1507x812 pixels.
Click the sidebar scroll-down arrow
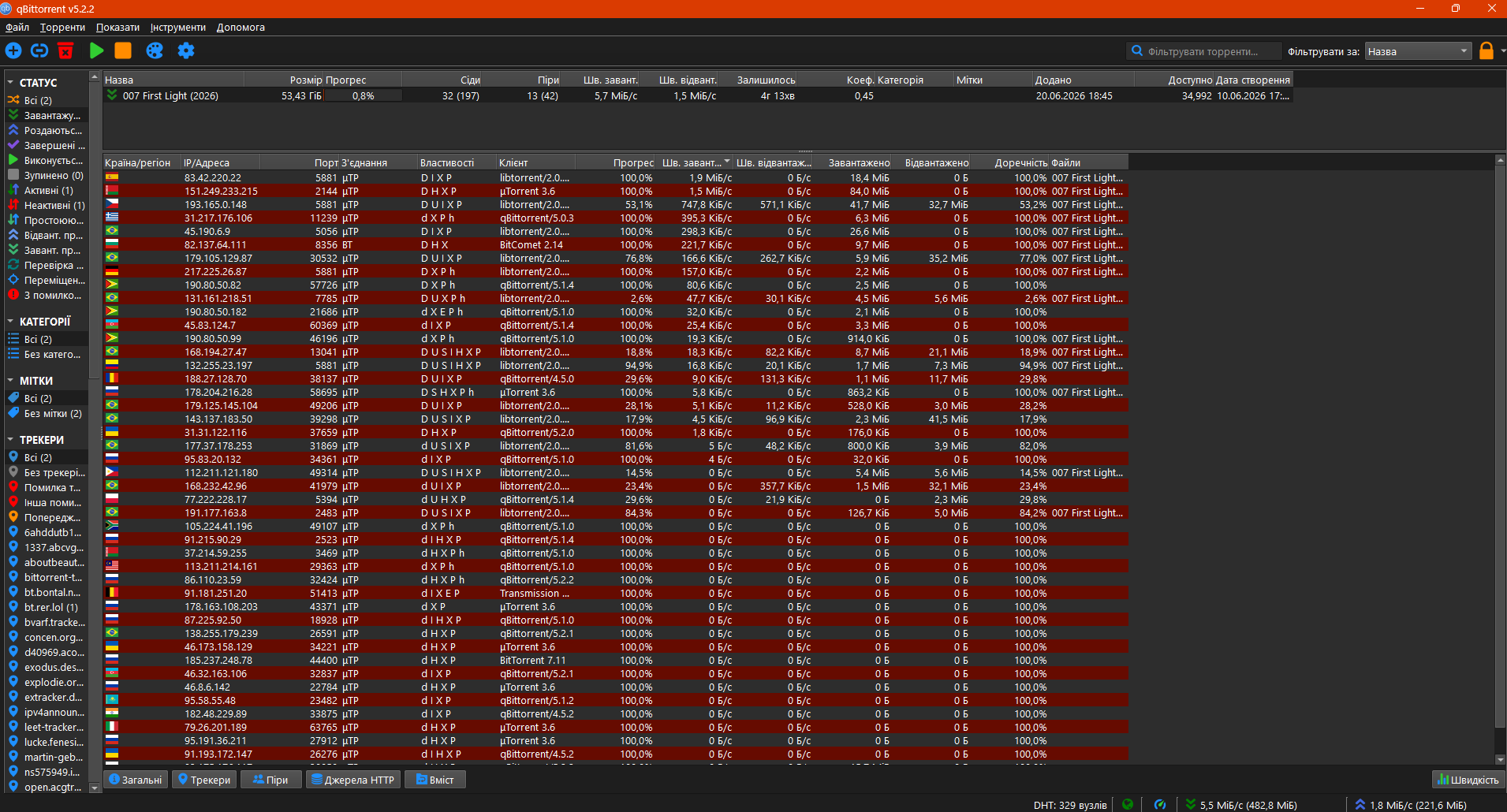[x=95, y=788]
